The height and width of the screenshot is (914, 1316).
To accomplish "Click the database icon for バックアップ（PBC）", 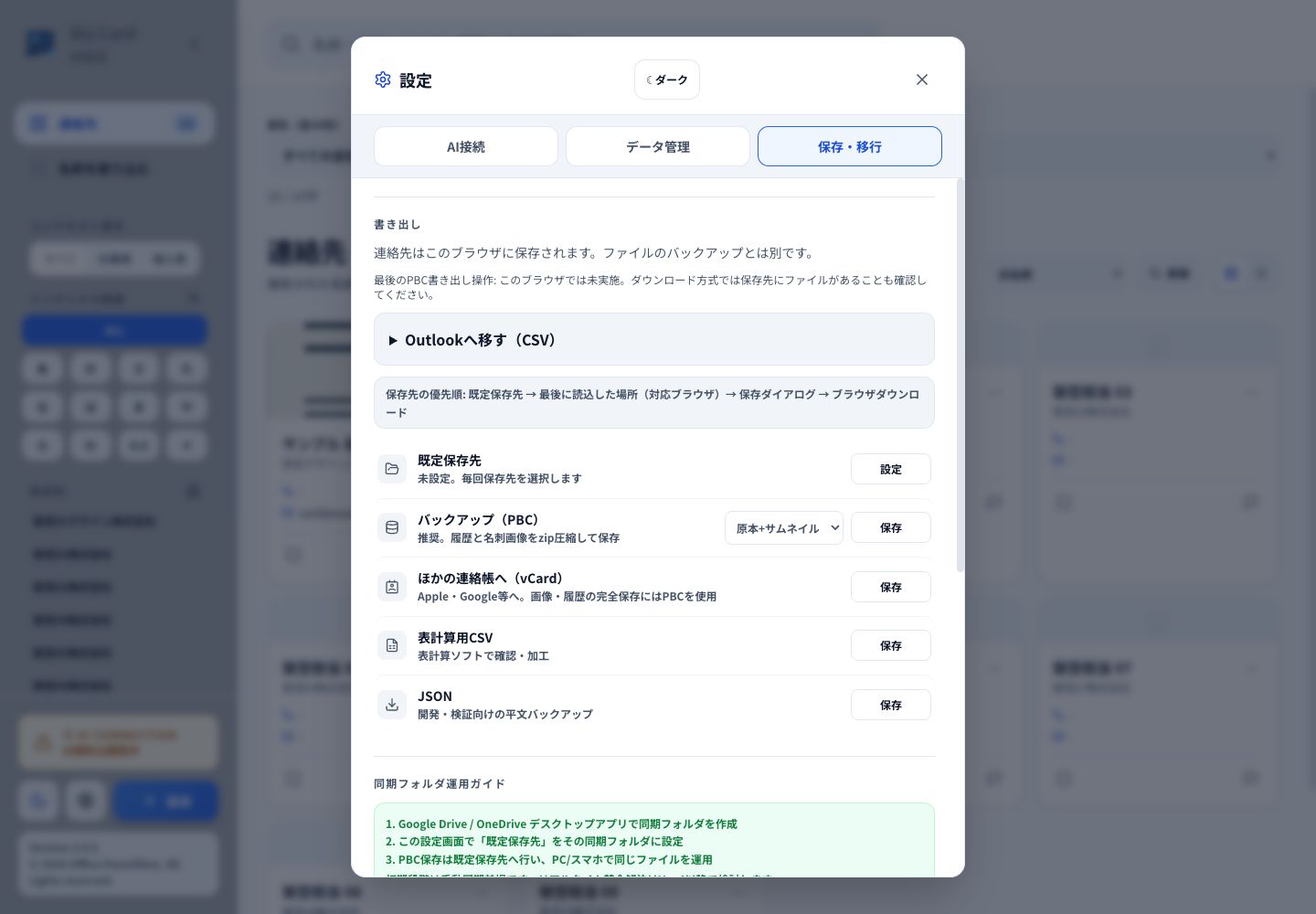I will (x=392, y=527).
